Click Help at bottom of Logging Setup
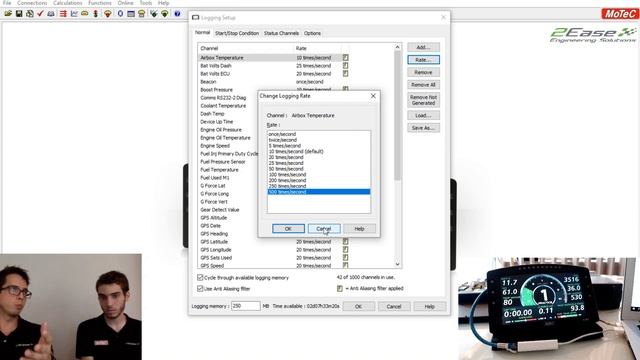640x360 pixels. coord(429,306)
